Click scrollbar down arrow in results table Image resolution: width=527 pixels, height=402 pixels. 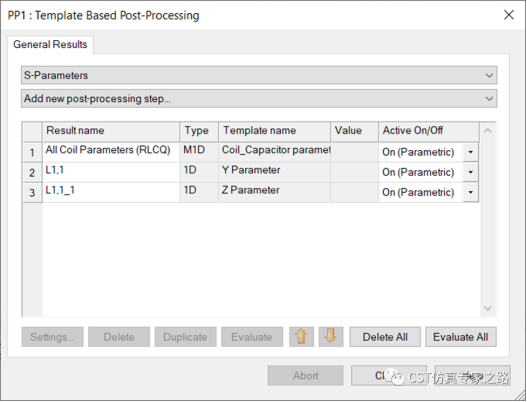pos(488,308)
